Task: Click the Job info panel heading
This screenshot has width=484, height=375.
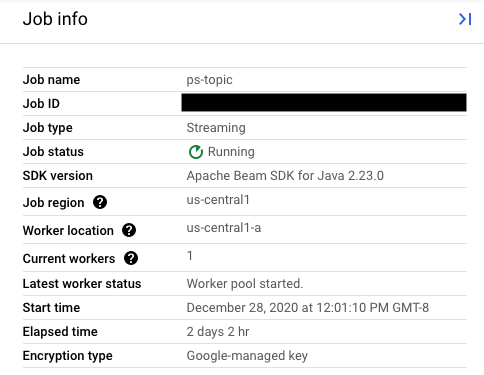Action: pos(55,19)
